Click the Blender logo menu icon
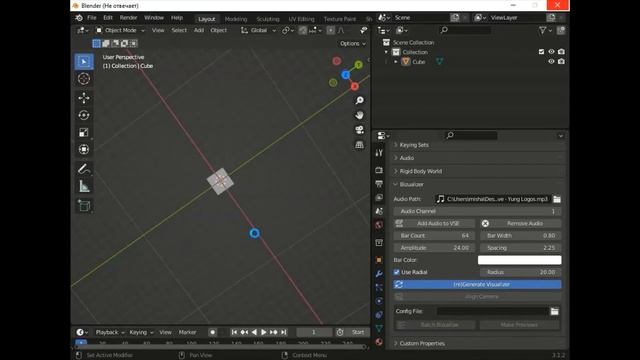The height and width of the screenshot is (360, 640). 79,18
